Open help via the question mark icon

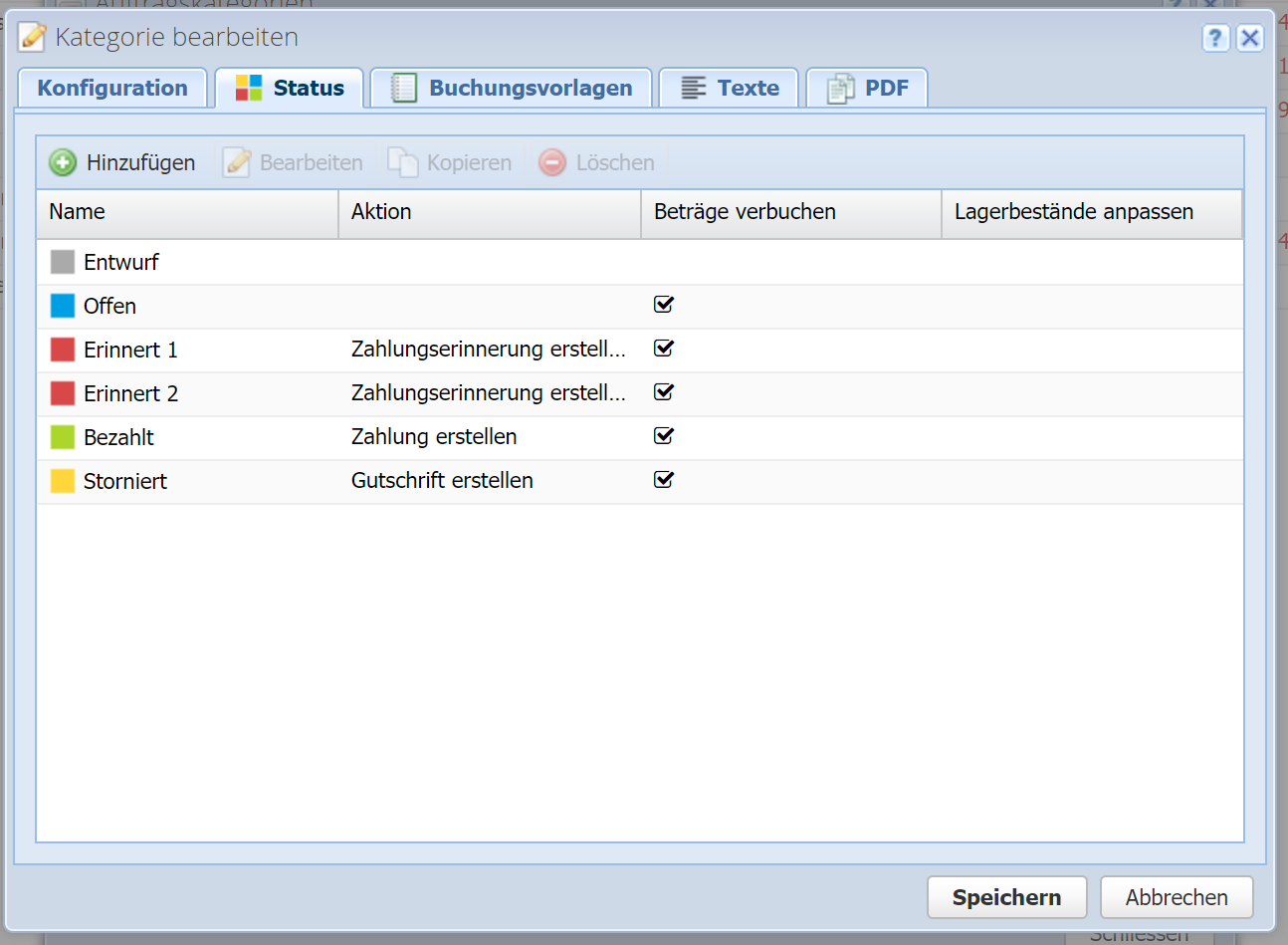pyautogui.click(x=1215, y=38)
